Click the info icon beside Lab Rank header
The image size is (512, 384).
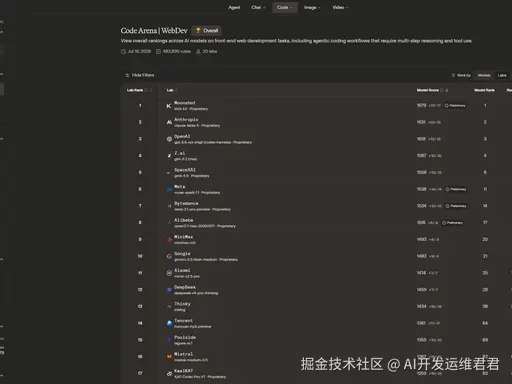146,90
